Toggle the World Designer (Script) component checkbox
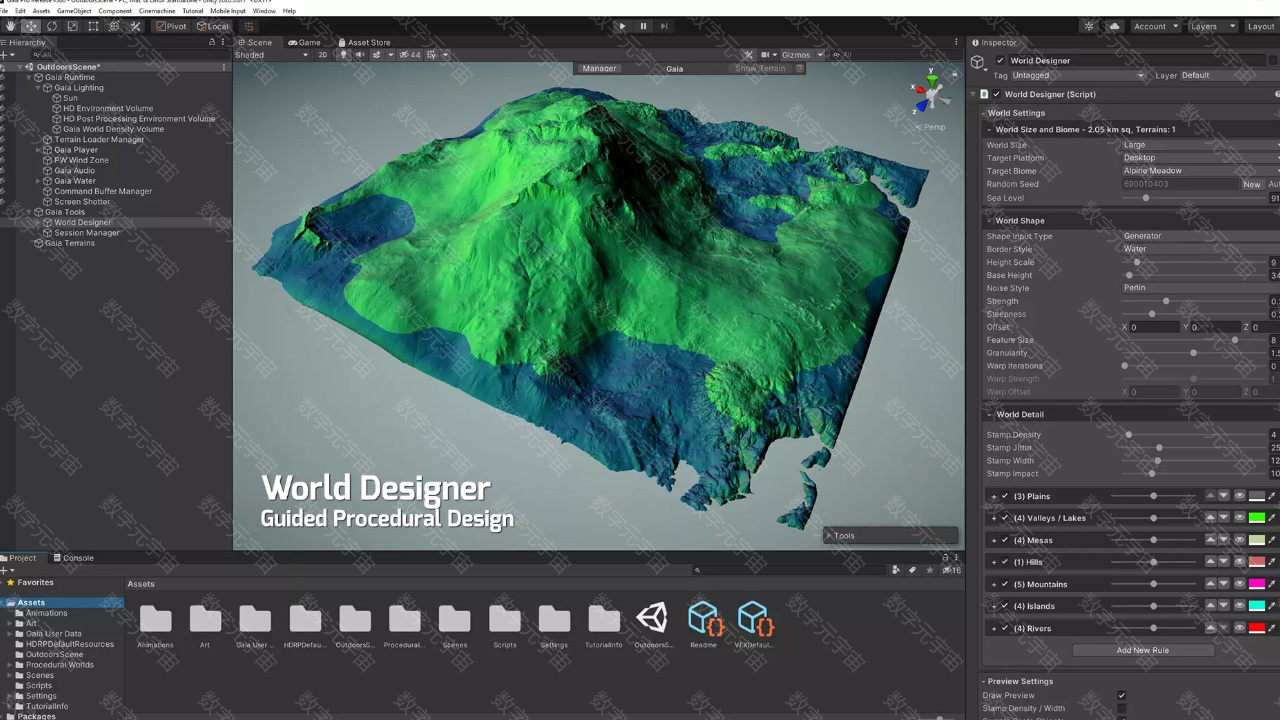1280x720 pixels. 996,94
